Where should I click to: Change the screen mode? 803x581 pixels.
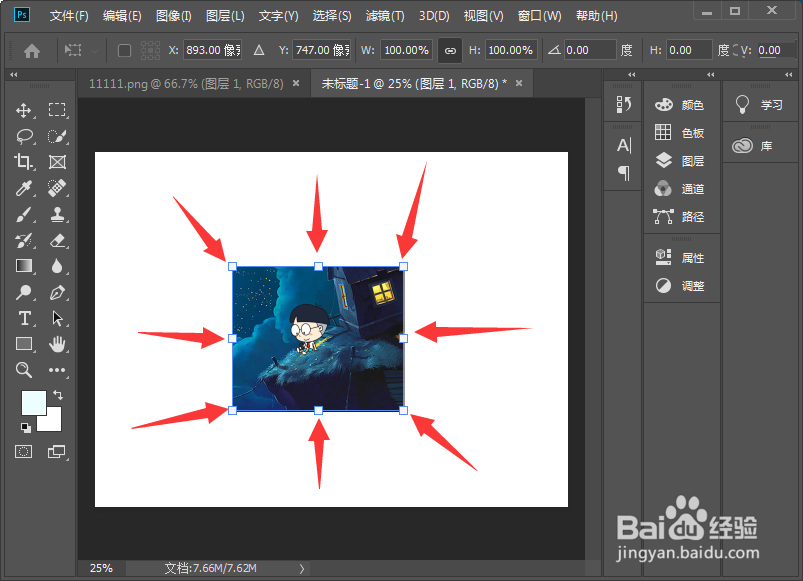coord(57,451)
